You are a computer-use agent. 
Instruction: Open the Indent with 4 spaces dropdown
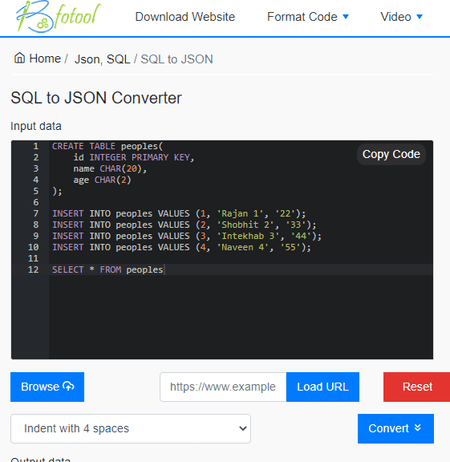pyautogui.click(x=131, y=429)
